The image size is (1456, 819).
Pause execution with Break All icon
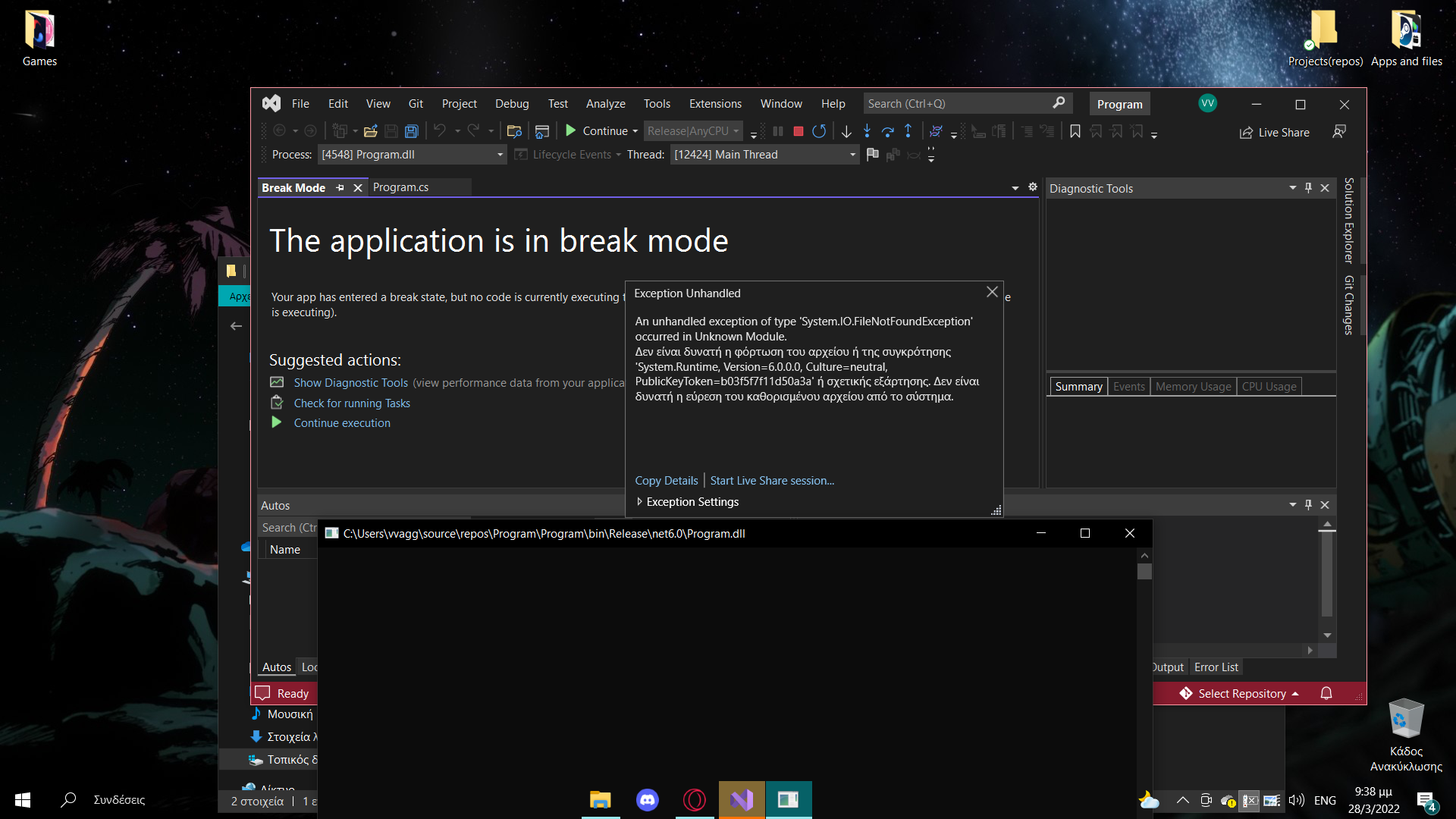pyautogui.click(x=778, y=130)
